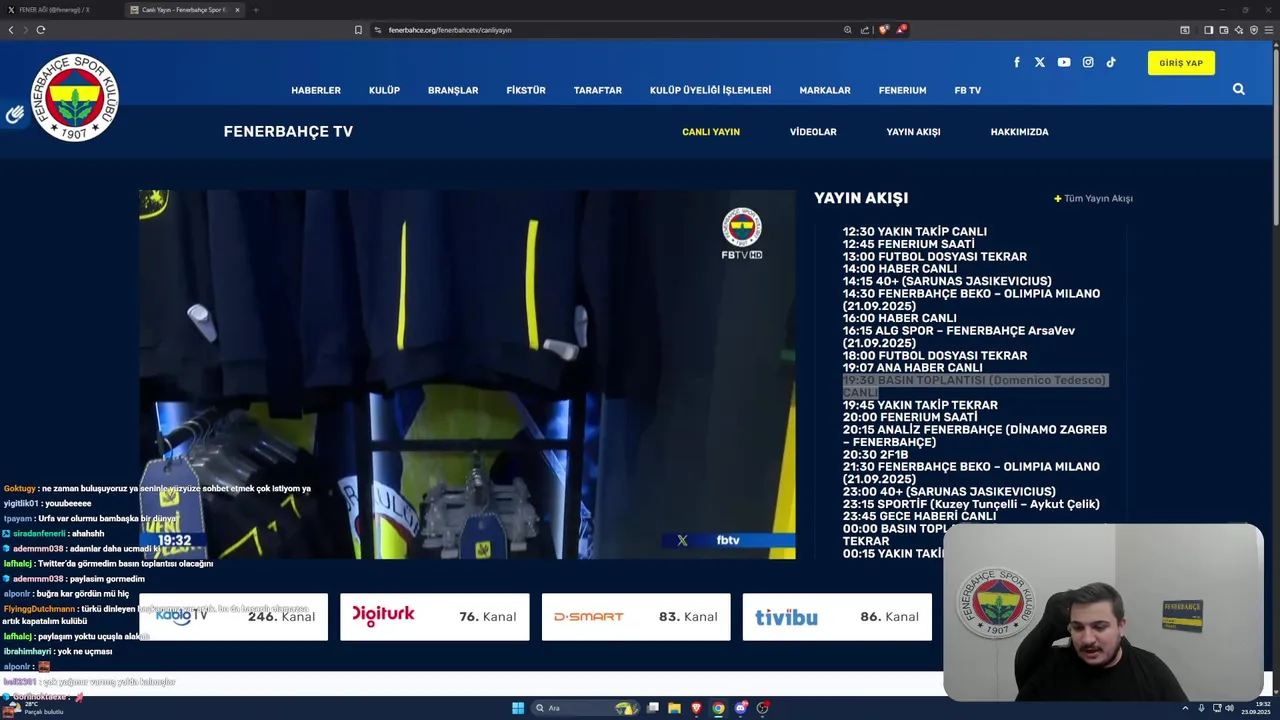
Task: Open KULÜP ÜYELİĞİ İŞLEMLERİ menu
Action: (710, 90)
